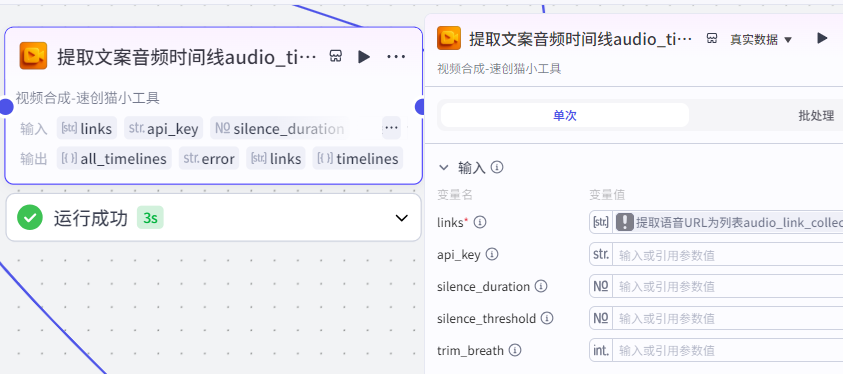Viewport: 843px width, 374px height.
Task: Click the silence_duration chip on node
Action: click(x=280, y=128)
